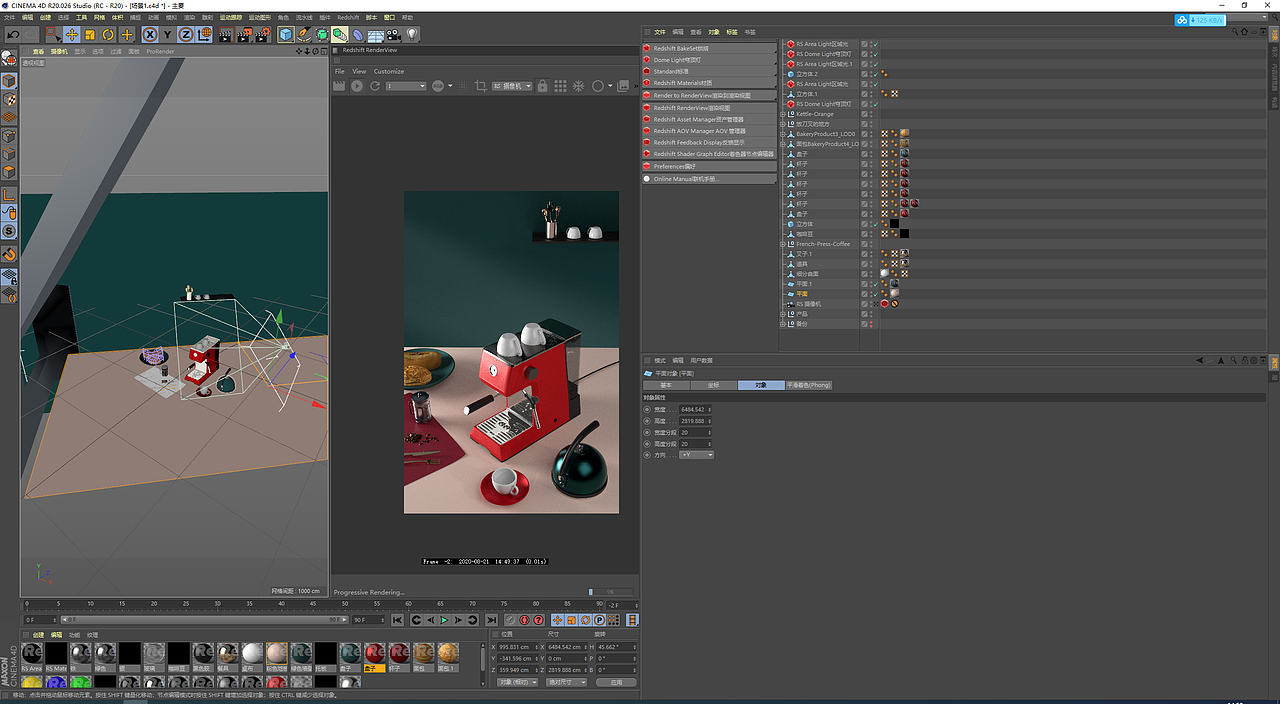The width and height of the screenshot is (1280, 704).
Task: Open Redshift Preferences entry
Action: click(x=709, y=166)
